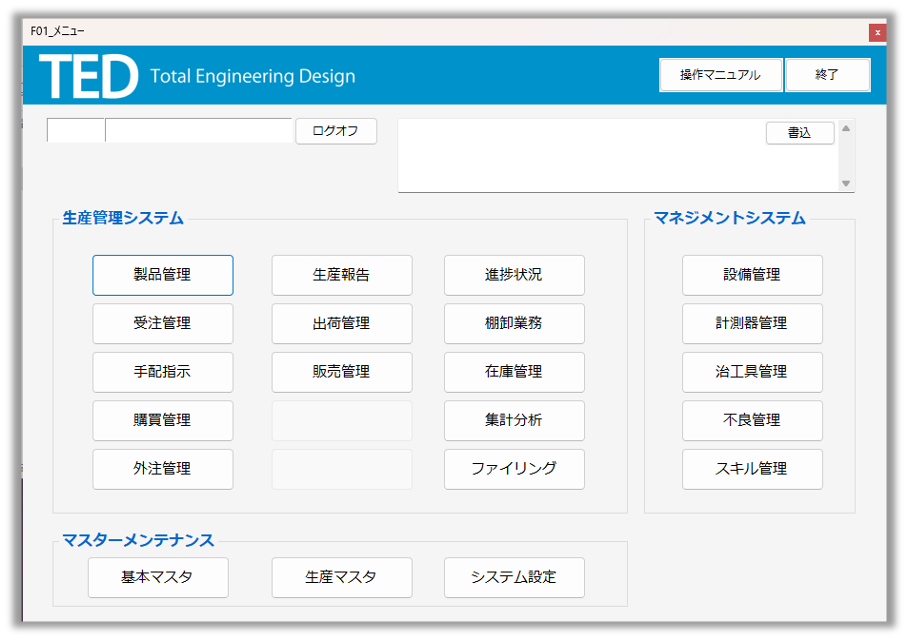Click the 受注管理 button

pos(162,323)
